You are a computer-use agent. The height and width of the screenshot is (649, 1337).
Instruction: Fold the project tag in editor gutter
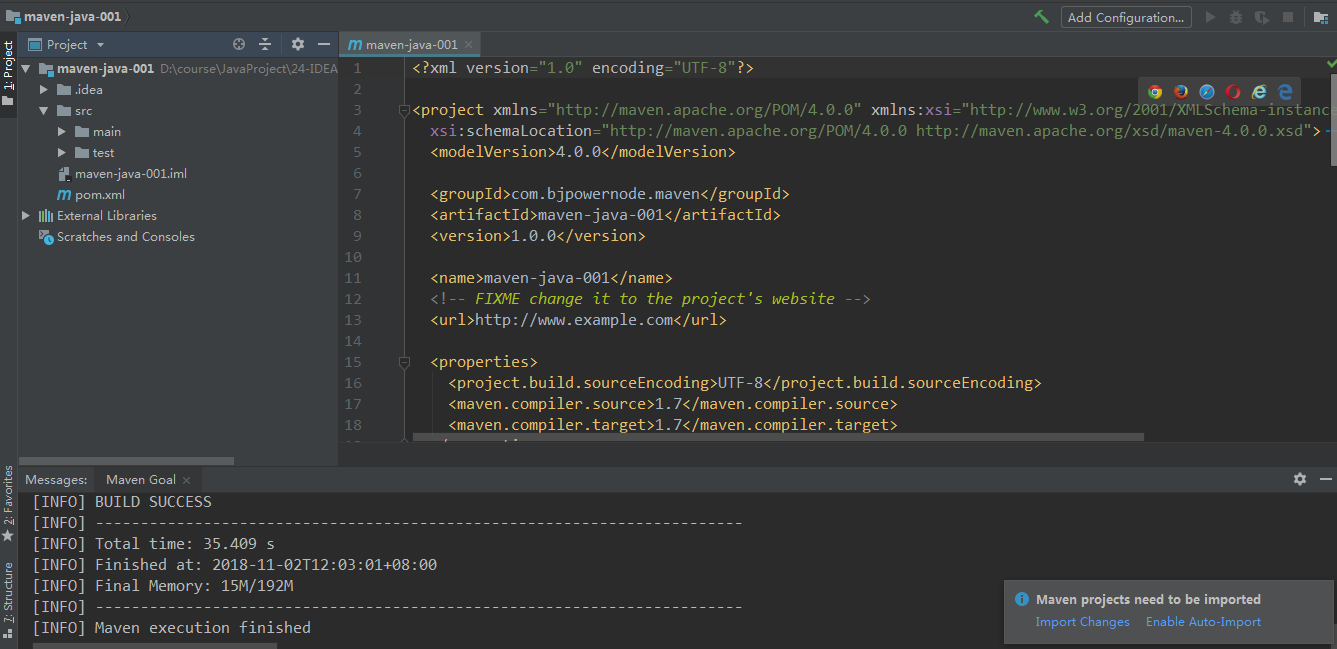pos(404,110)
